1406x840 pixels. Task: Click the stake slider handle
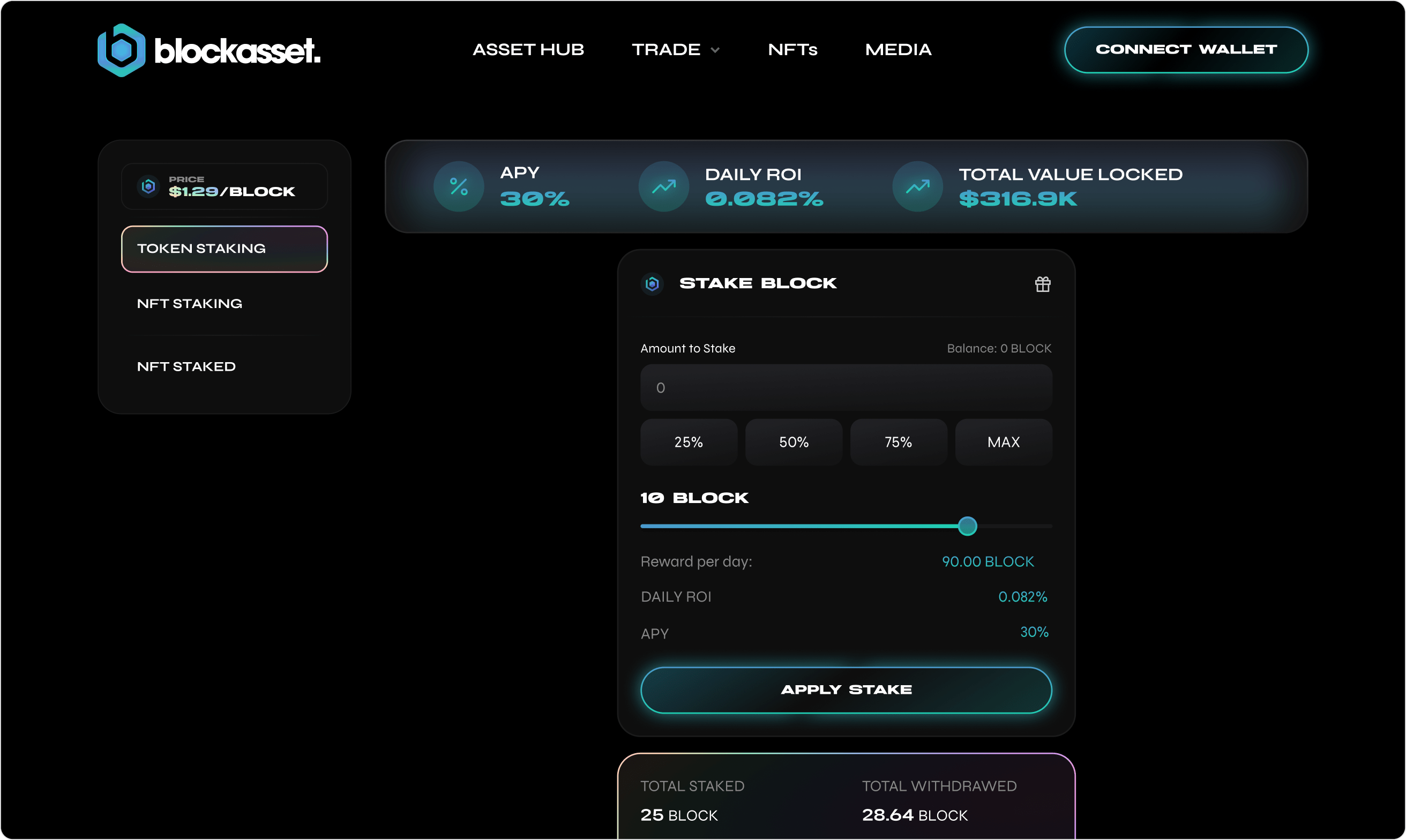click(967, 527)
